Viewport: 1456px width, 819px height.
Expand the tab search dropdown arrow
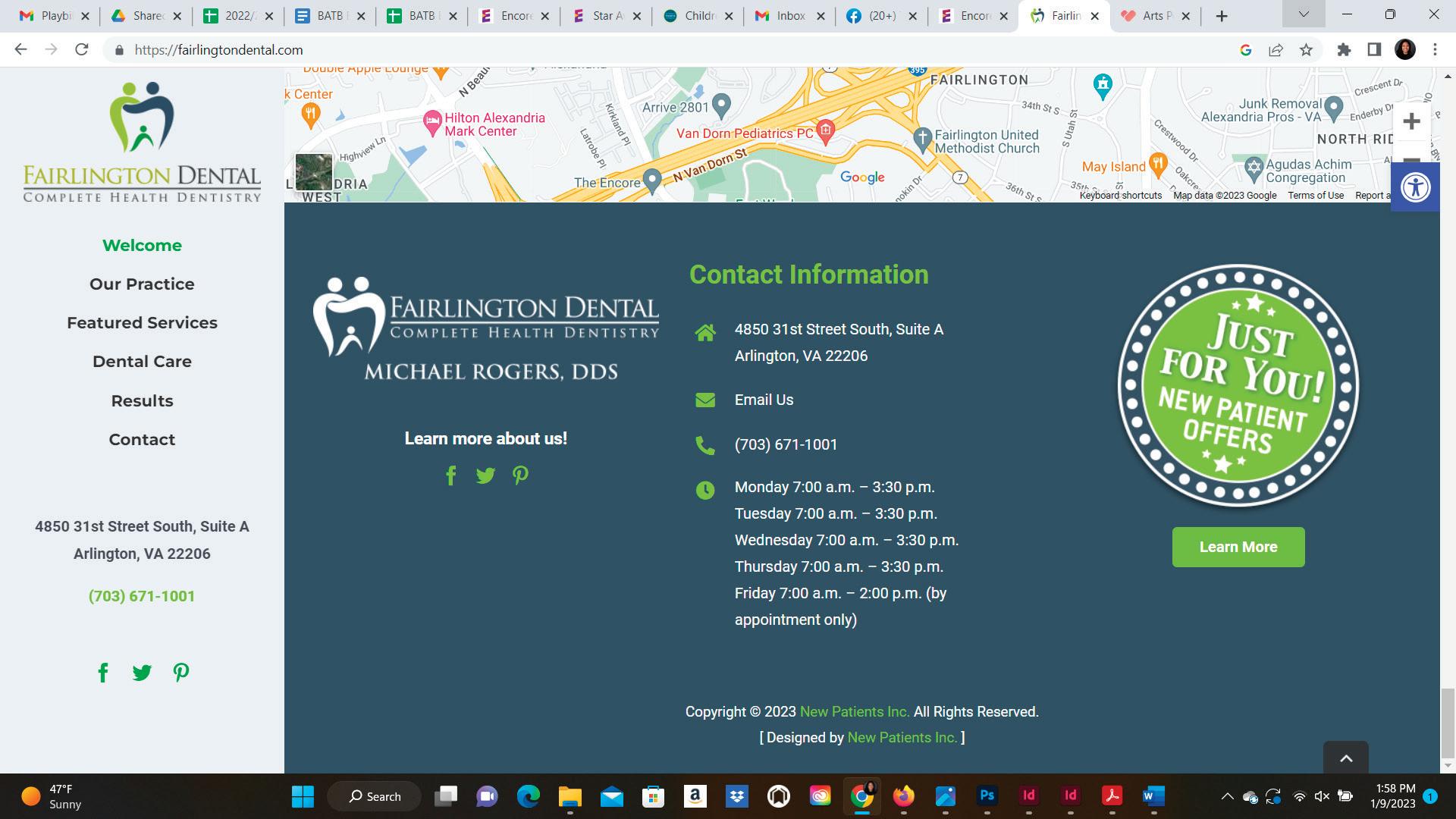click(x=1304, y=14)
